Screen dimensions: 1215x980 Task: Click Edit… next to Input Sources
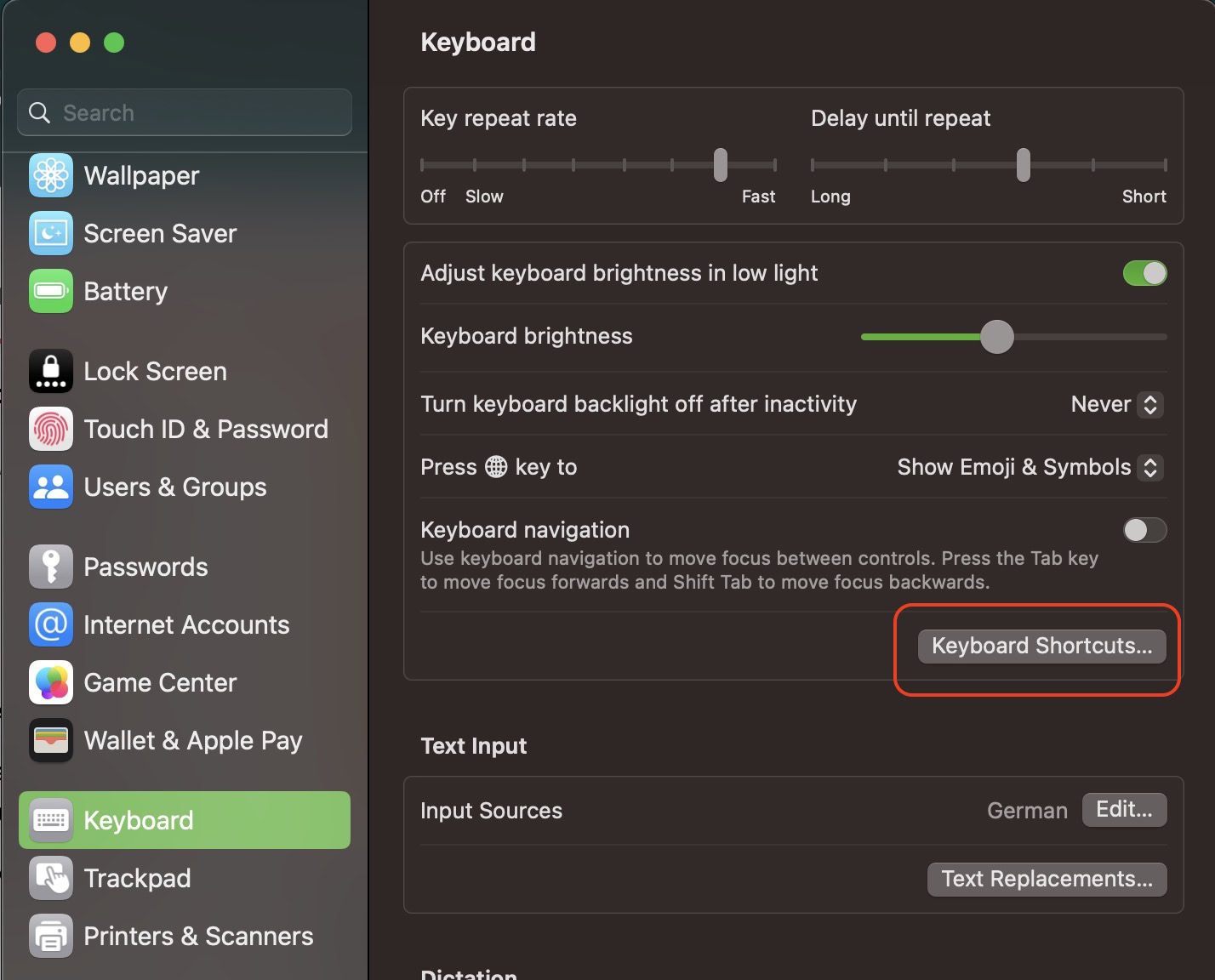click(x=1124, y=809)
